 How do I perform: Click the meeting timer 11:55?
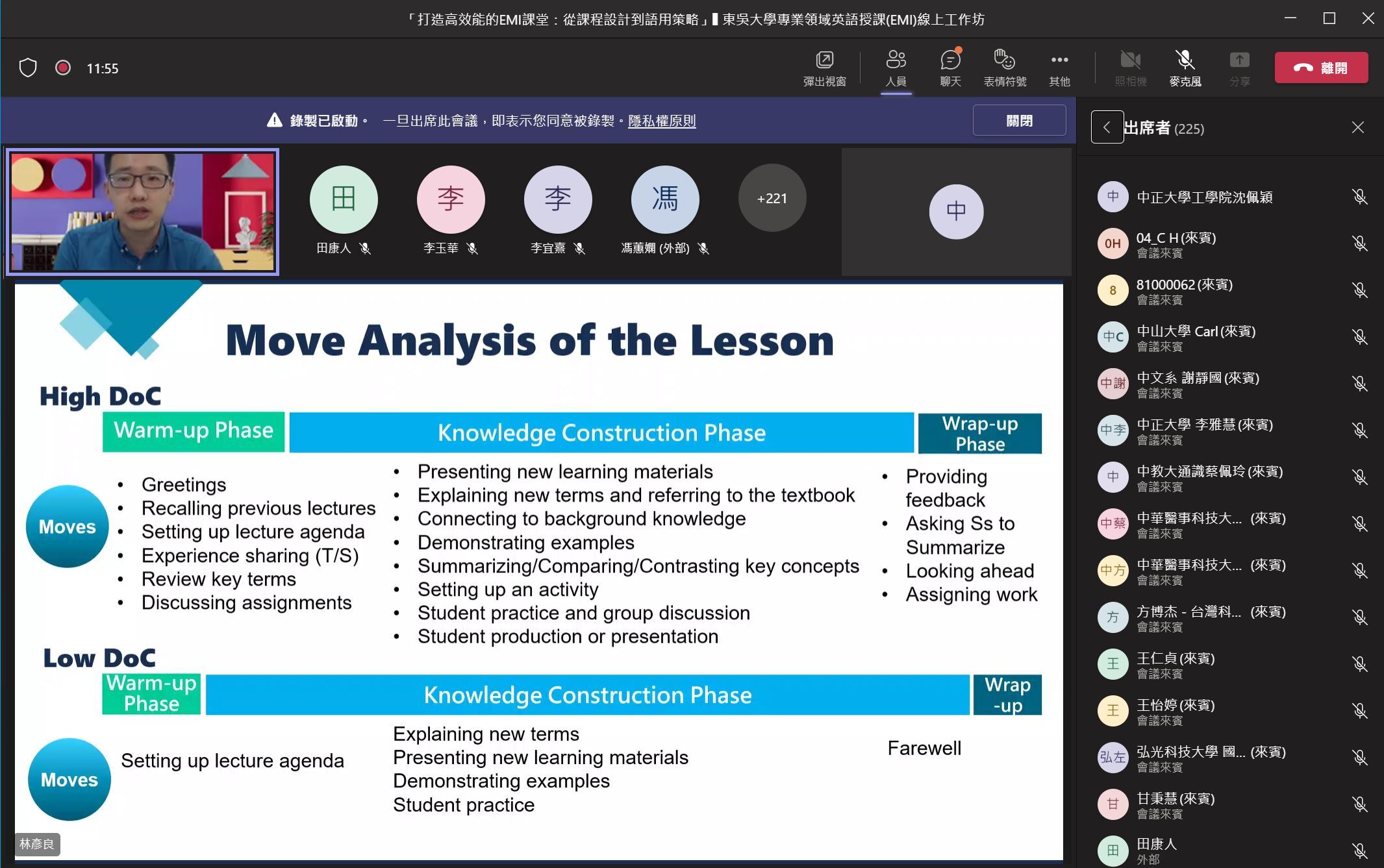(x=103, y=68)
